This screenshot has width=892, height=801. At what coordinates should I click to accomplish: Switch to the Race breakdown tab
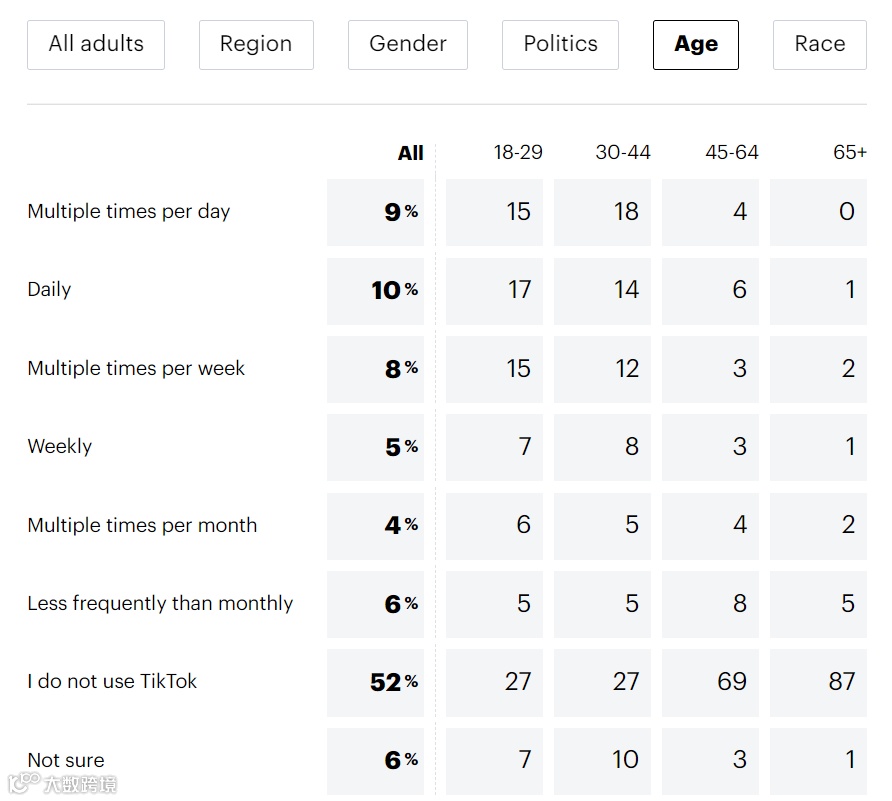tap(819, 44)
